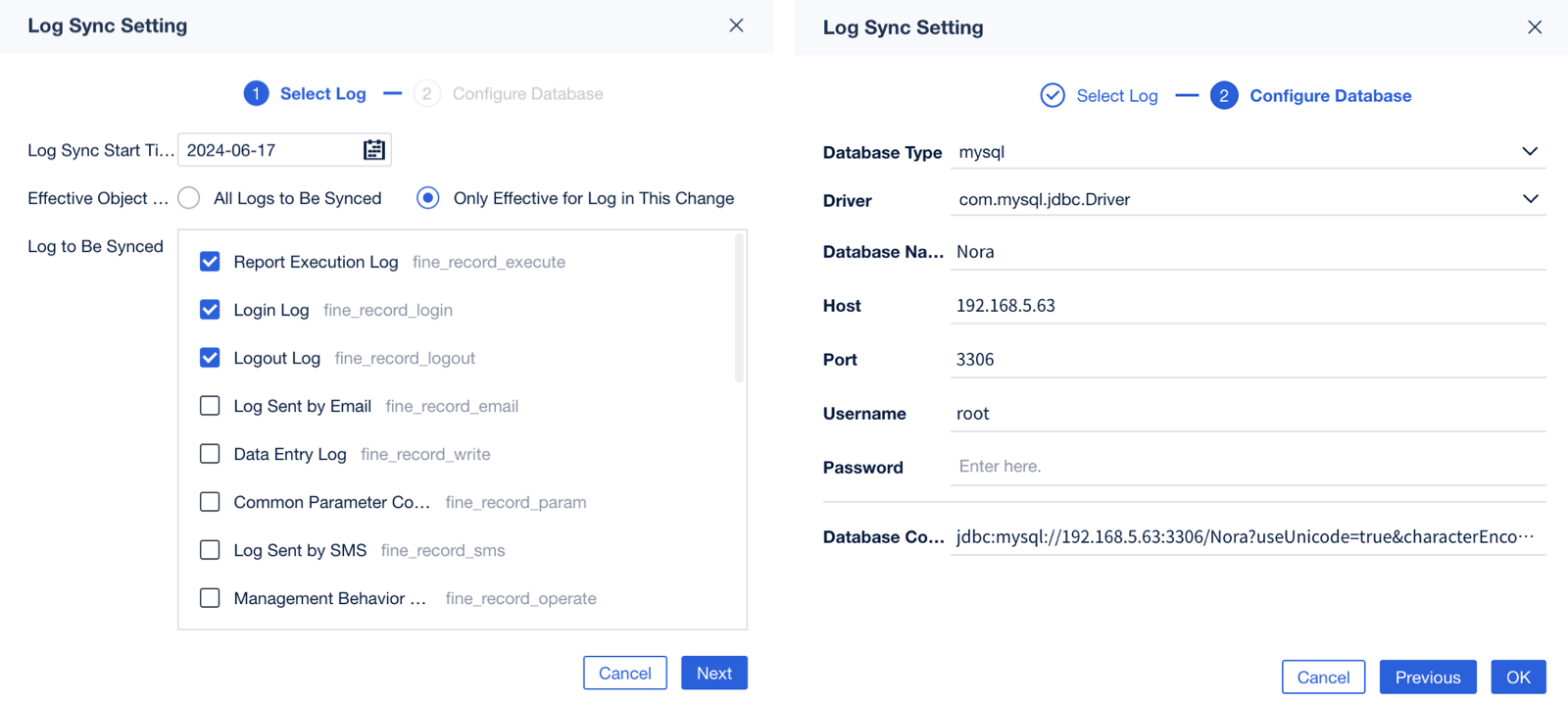Click the step 2 Configure Database circle
Viewport: 1568px width, 704px height.
1224,95
